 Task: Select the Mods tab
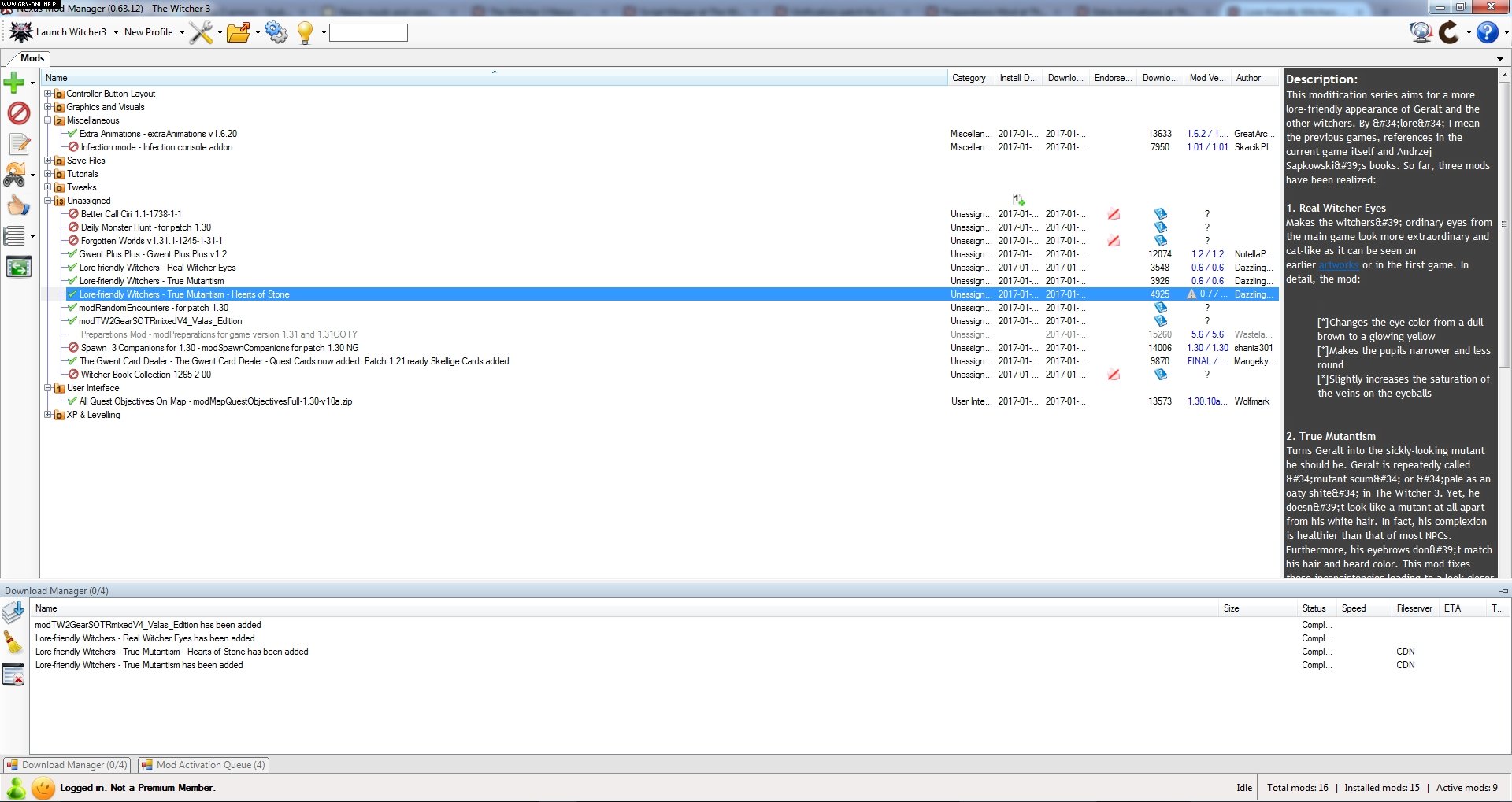pyautogui.click(x=31, y=58)
